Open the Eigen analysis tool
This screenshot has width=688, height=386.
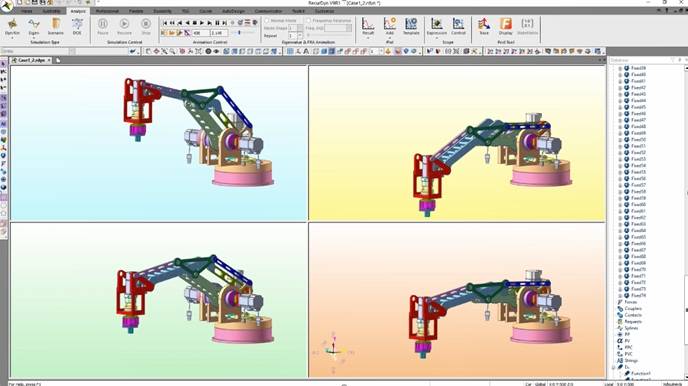coord(34,26)
